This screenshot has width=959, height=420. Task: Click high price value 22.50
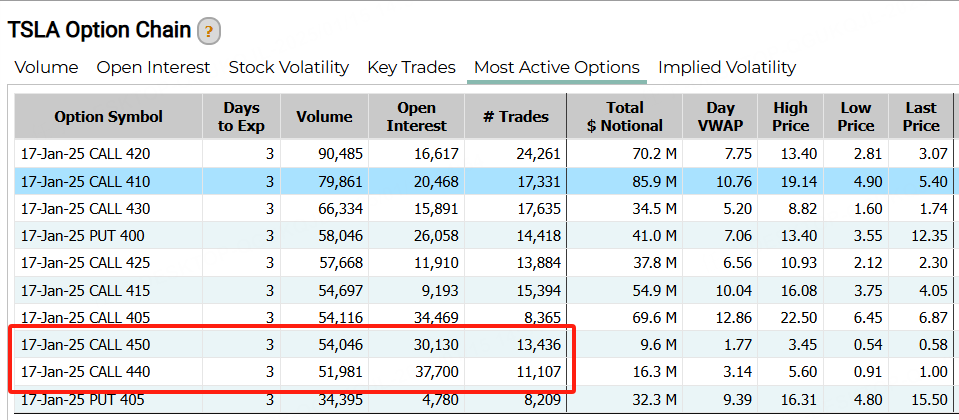[799, 317]
